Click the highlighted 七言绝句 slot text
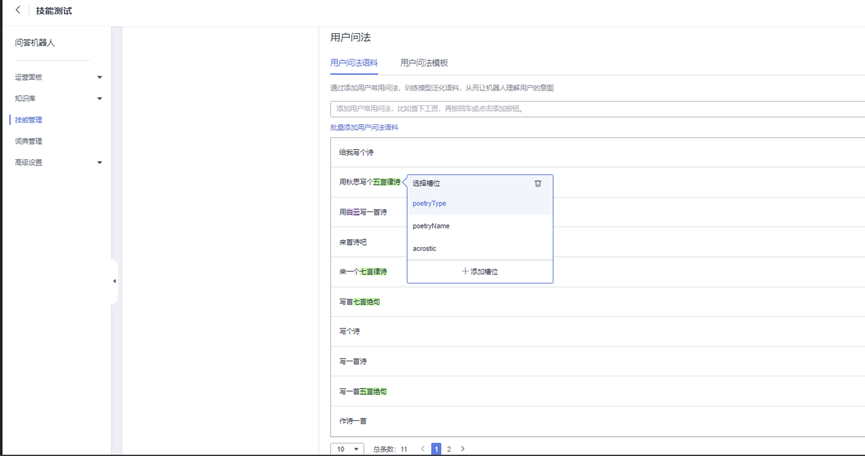This screenshot has width=865, height=456. [x=366, y=302]
